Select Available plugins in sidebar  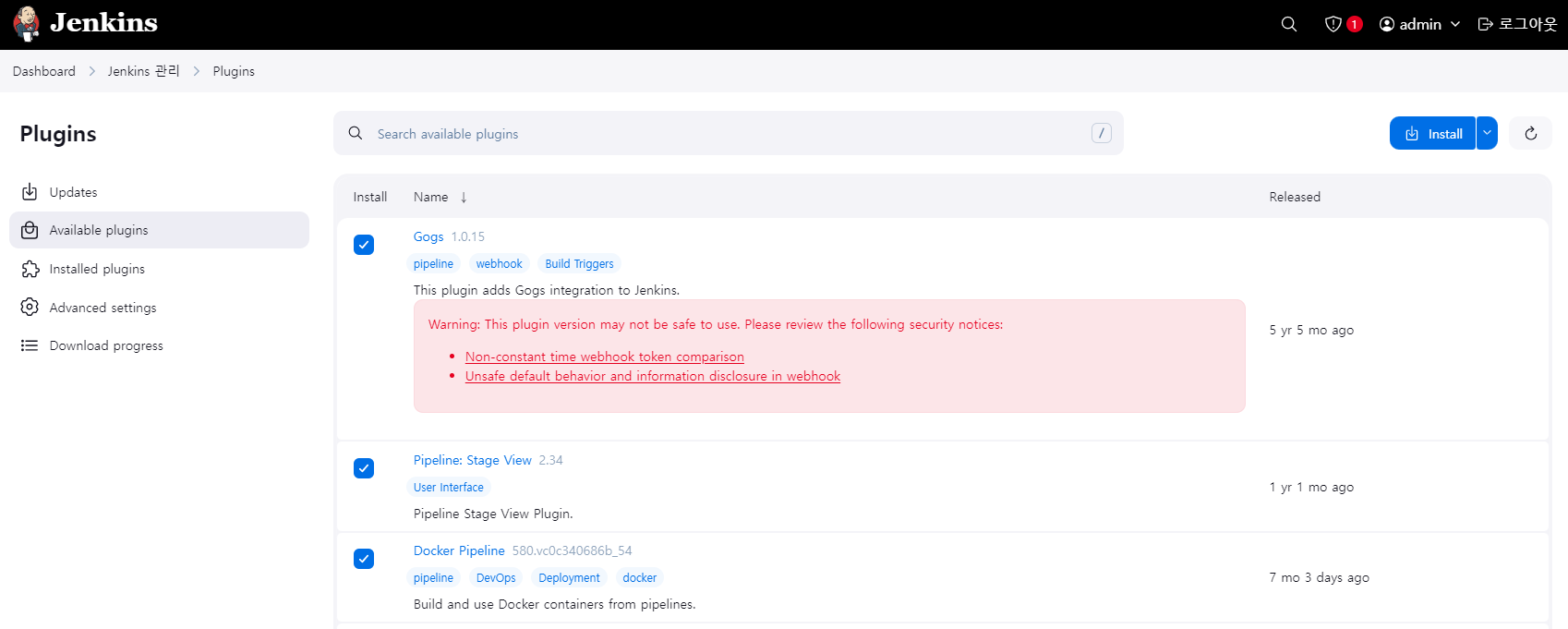[x=159, y=230]
